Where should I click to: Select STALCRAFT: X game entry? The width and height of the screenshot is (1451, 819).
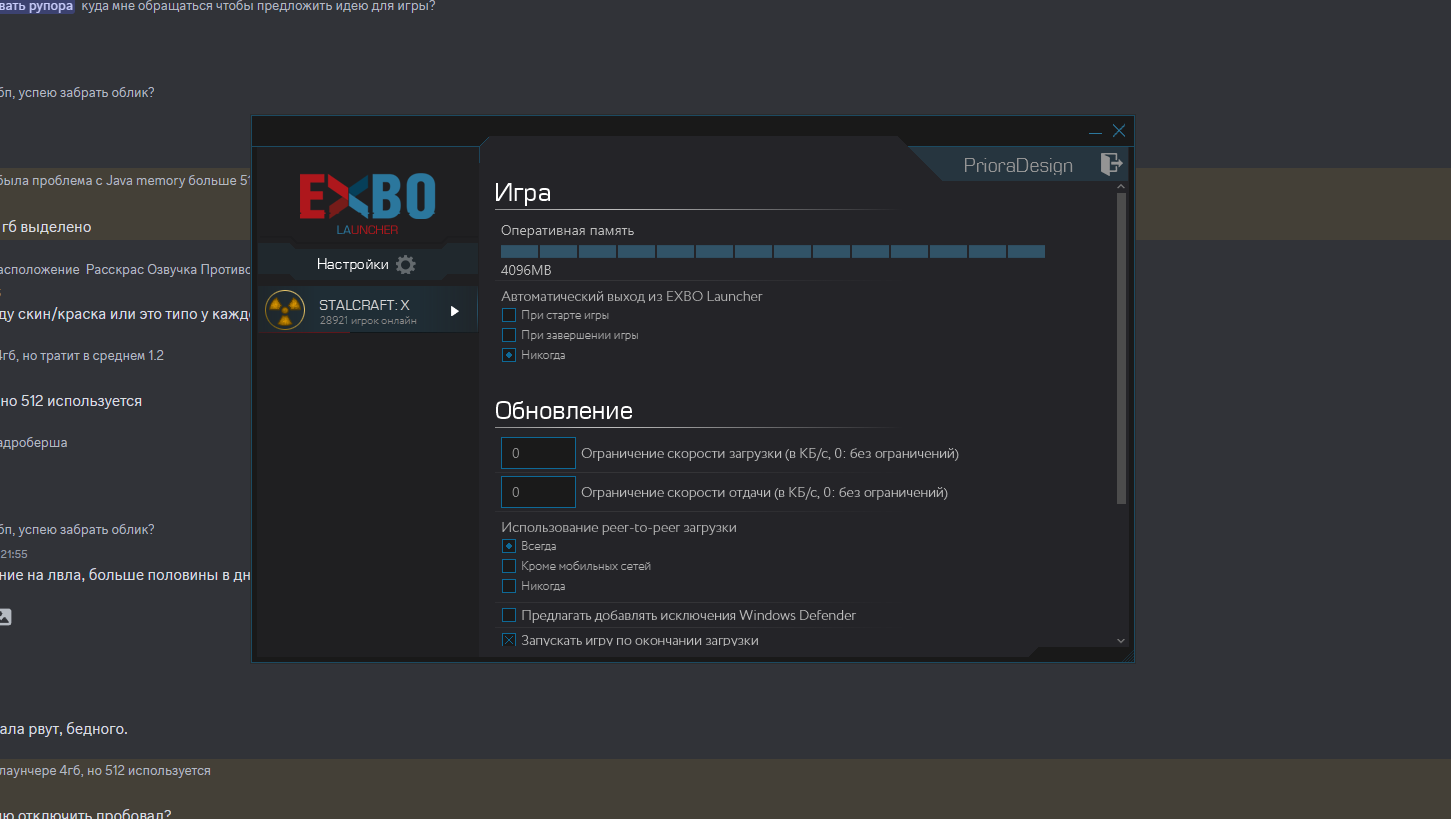(367, 311)
